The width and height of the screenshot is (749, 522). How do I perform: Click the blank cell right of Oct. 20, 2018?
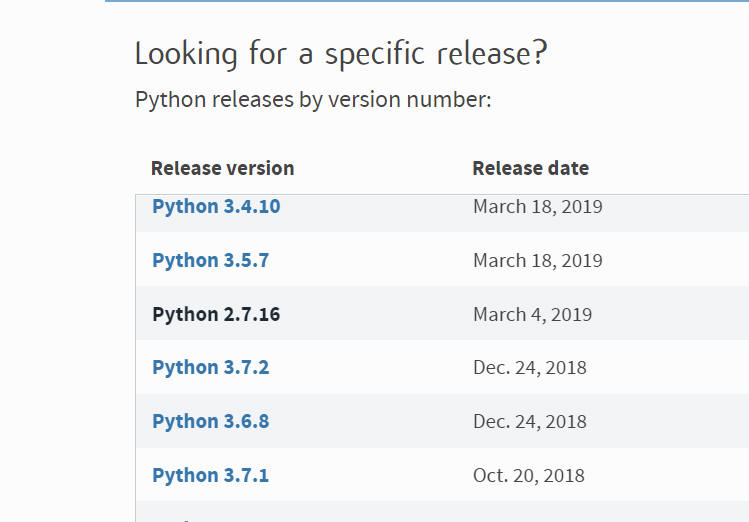coord(680,475)
